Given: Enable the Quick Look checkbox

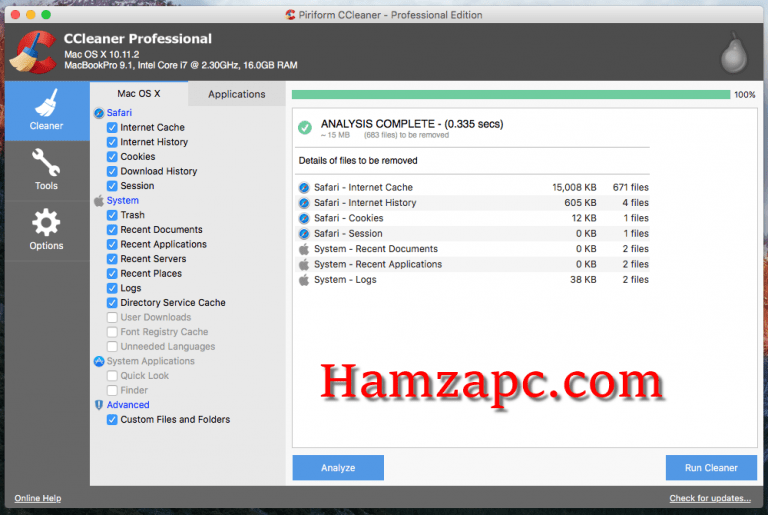Looking at the screenshot, I should point(112,376).
